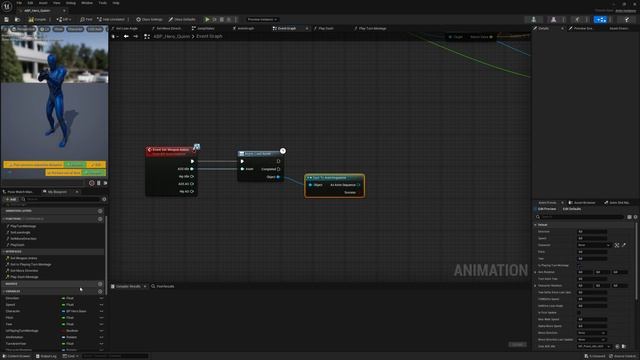Collapse the Functions section
The height and width of the screenshot is (360, 640).
pos(4,219)
